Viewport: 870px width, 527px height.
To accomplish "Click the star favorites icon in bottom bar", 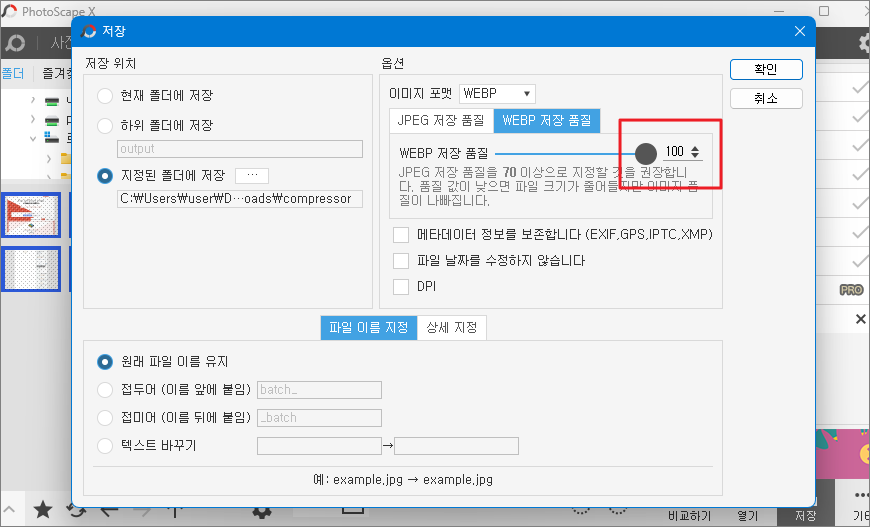I will pos(42,510).
